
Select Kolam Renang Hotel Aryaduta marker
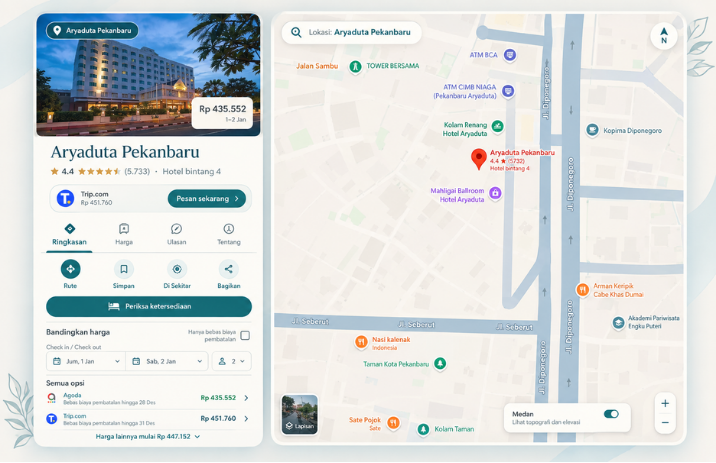point(497,126)
